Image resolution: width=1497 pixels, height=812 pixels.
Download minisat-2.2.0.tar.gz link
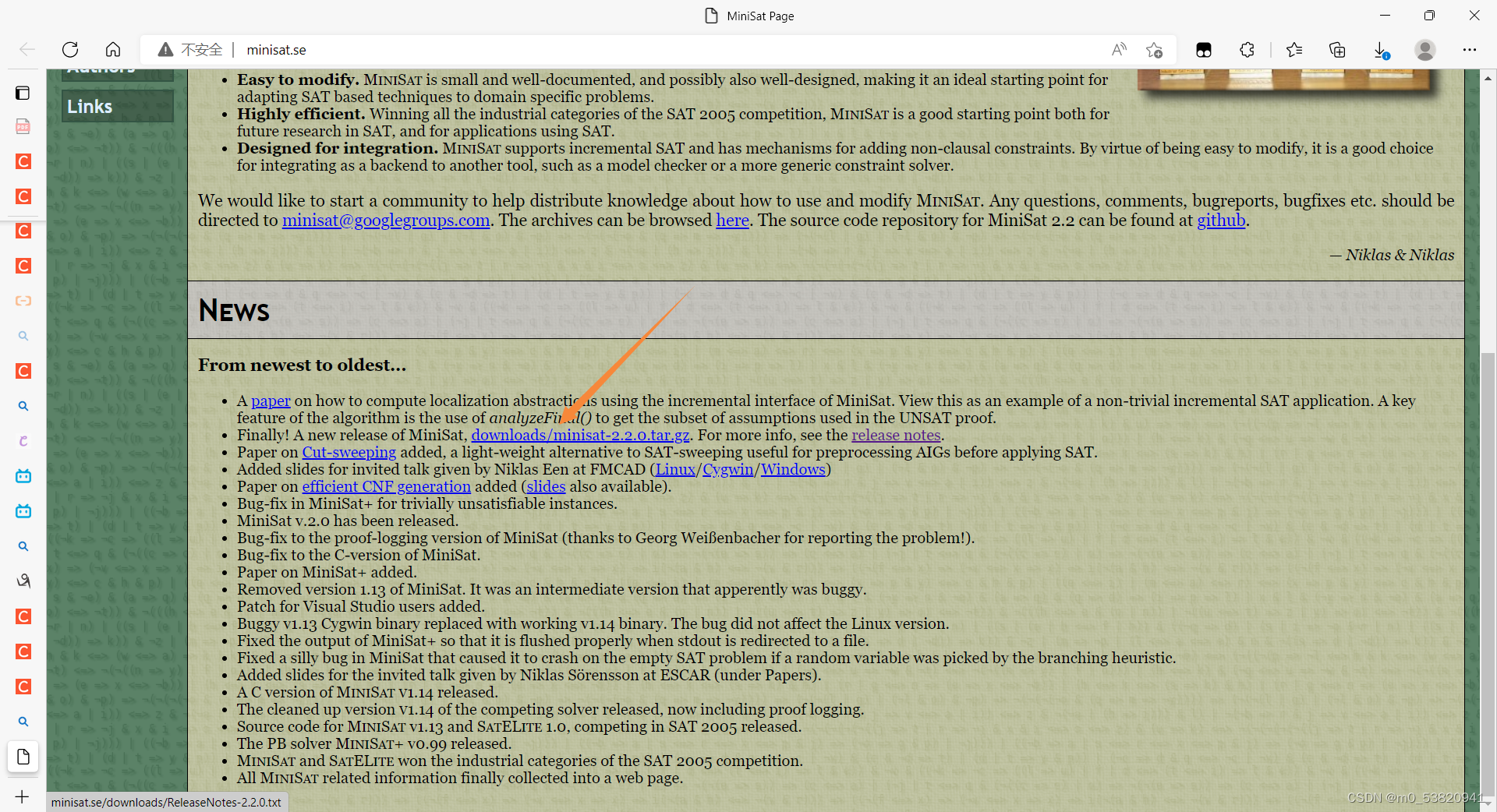(x=580, y=435)
